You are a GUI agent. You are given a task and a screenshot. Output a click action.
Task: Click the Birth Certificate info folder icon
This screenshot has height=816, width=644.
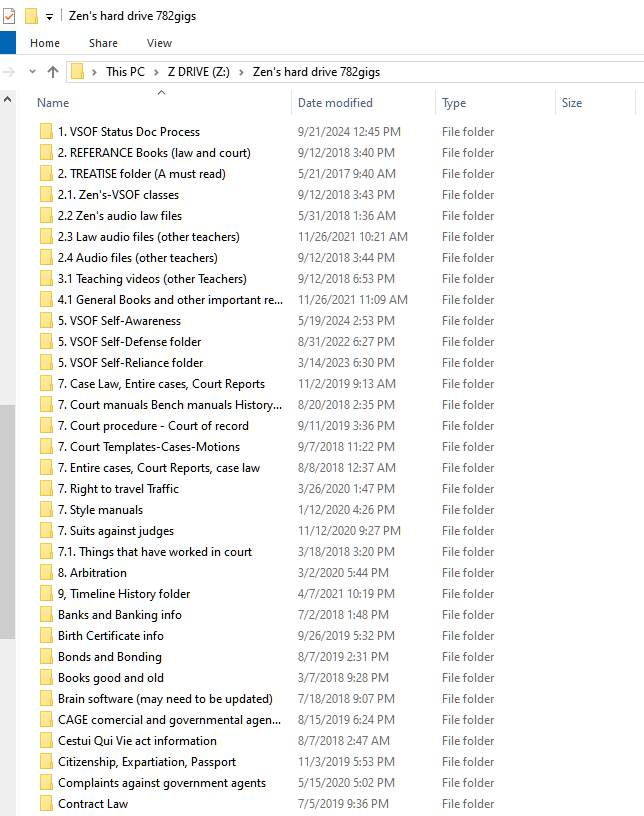click(46, 636)
